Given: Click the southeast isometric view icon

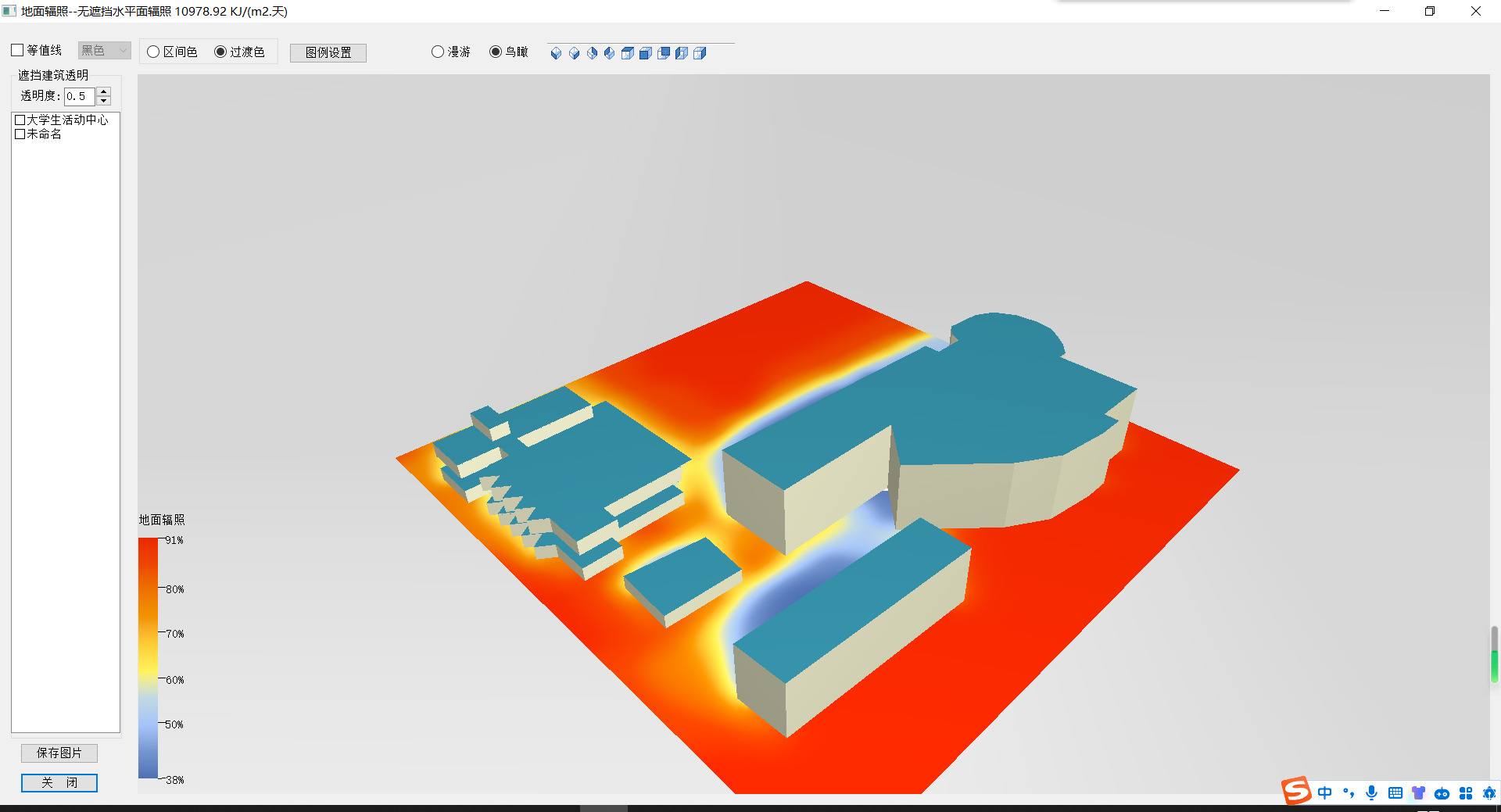Looking at the screenshot, I should coord(574,53).
